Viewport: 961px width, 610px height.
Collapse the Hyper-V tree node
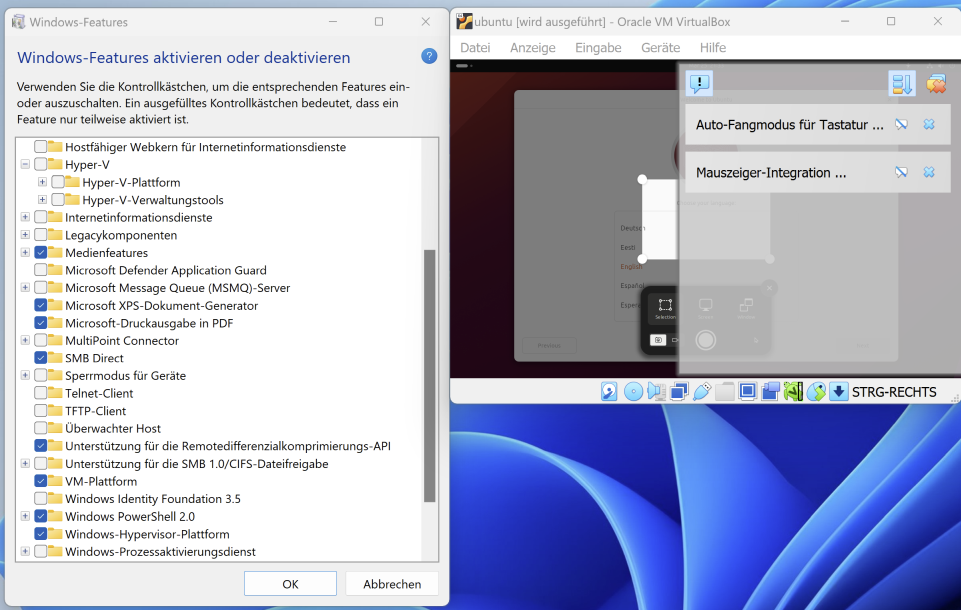[x=25, y=164]
